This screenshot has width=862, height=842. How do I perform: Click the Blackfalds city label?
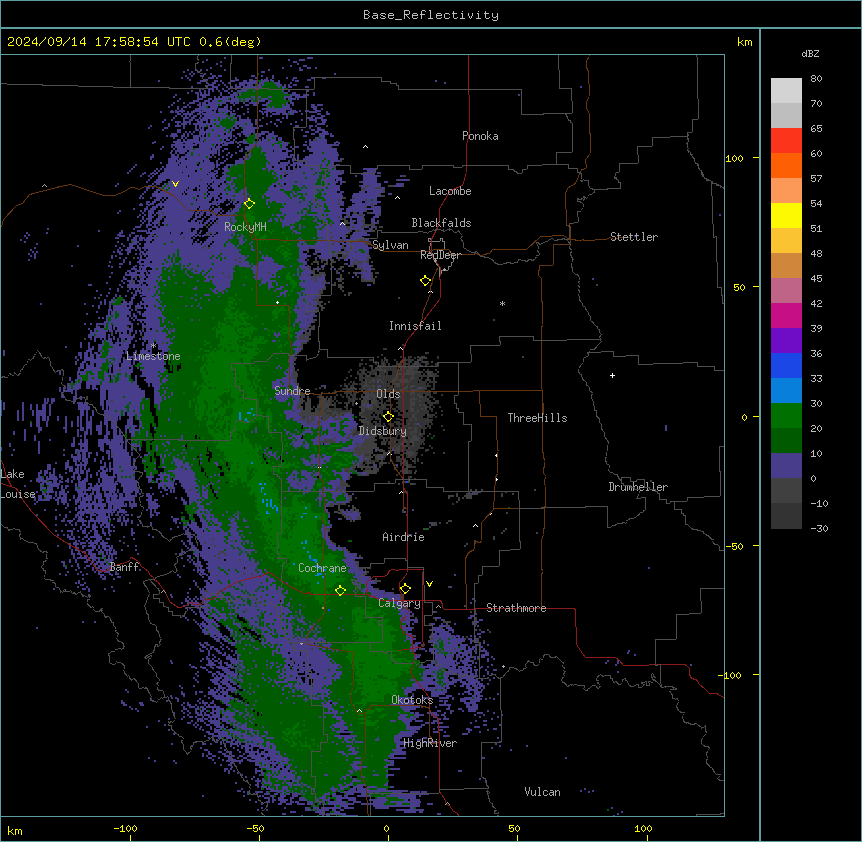tap(441, 223)
